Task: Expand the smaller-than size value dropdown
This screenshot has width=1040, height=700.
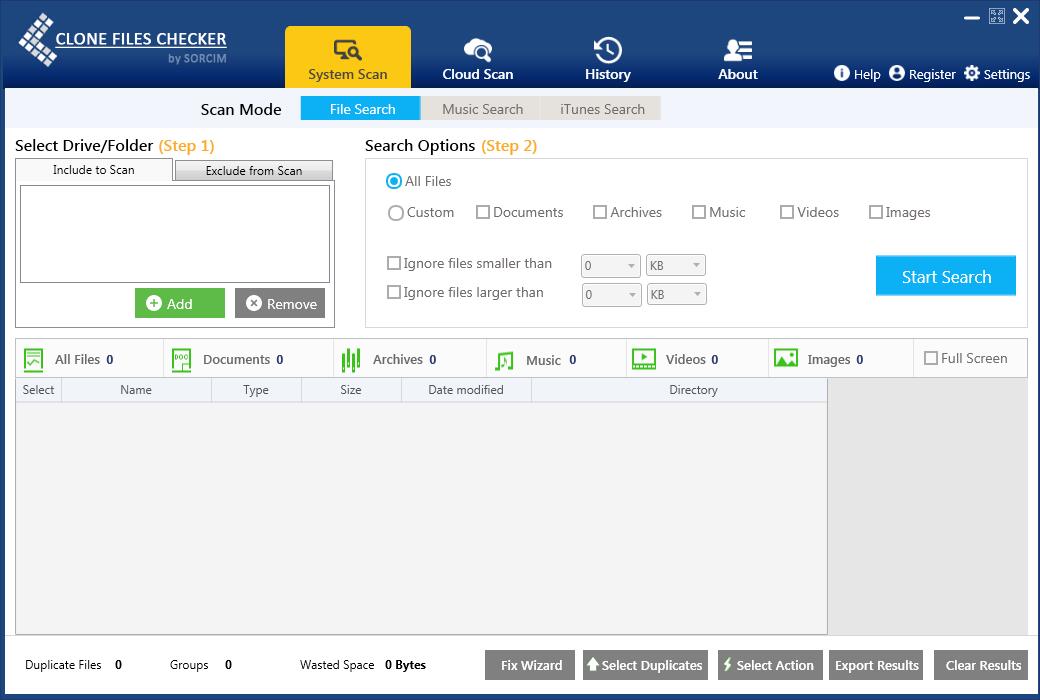Action: tap(631, 266)
